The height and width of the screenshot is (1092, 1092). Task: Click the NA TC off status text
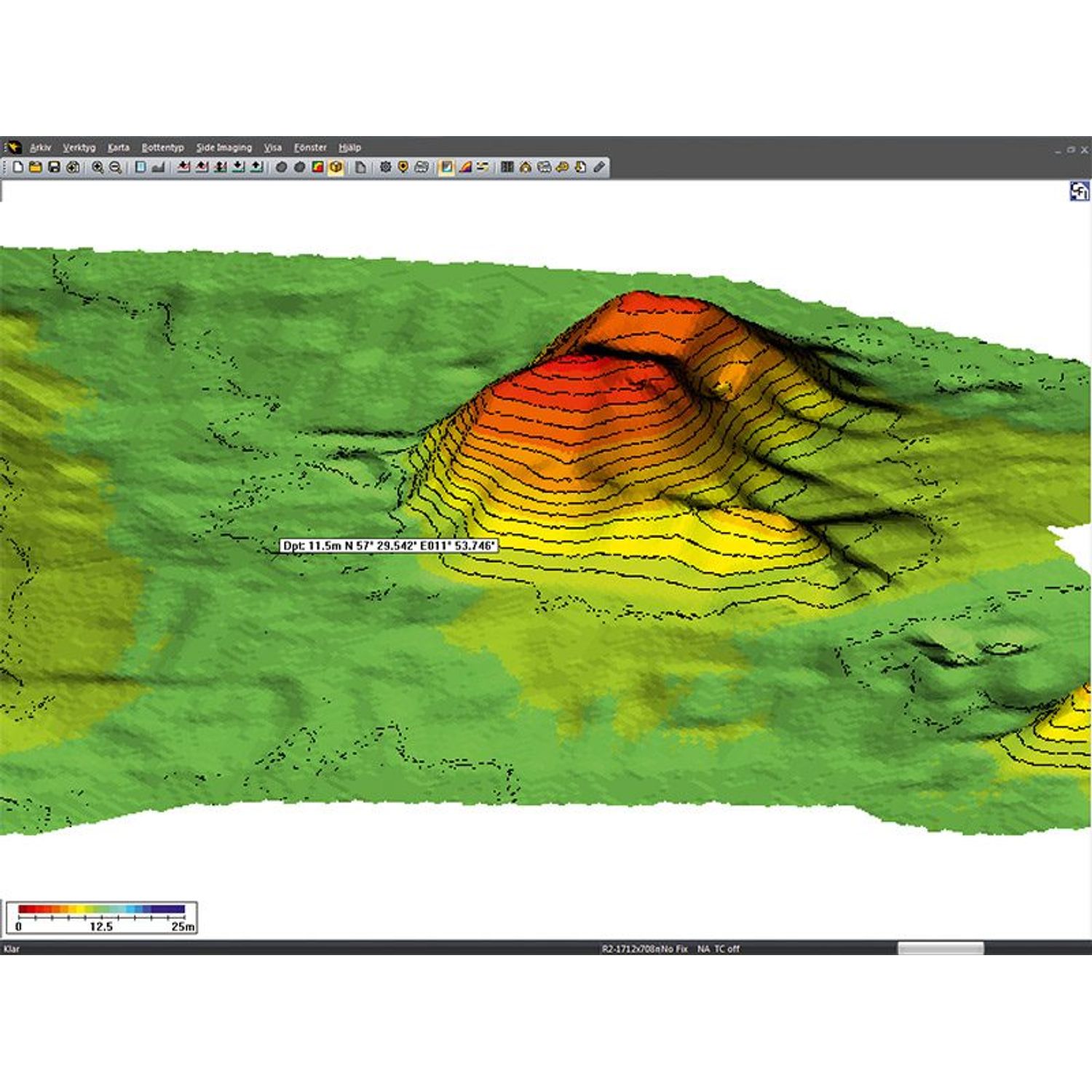coord(719,949)
